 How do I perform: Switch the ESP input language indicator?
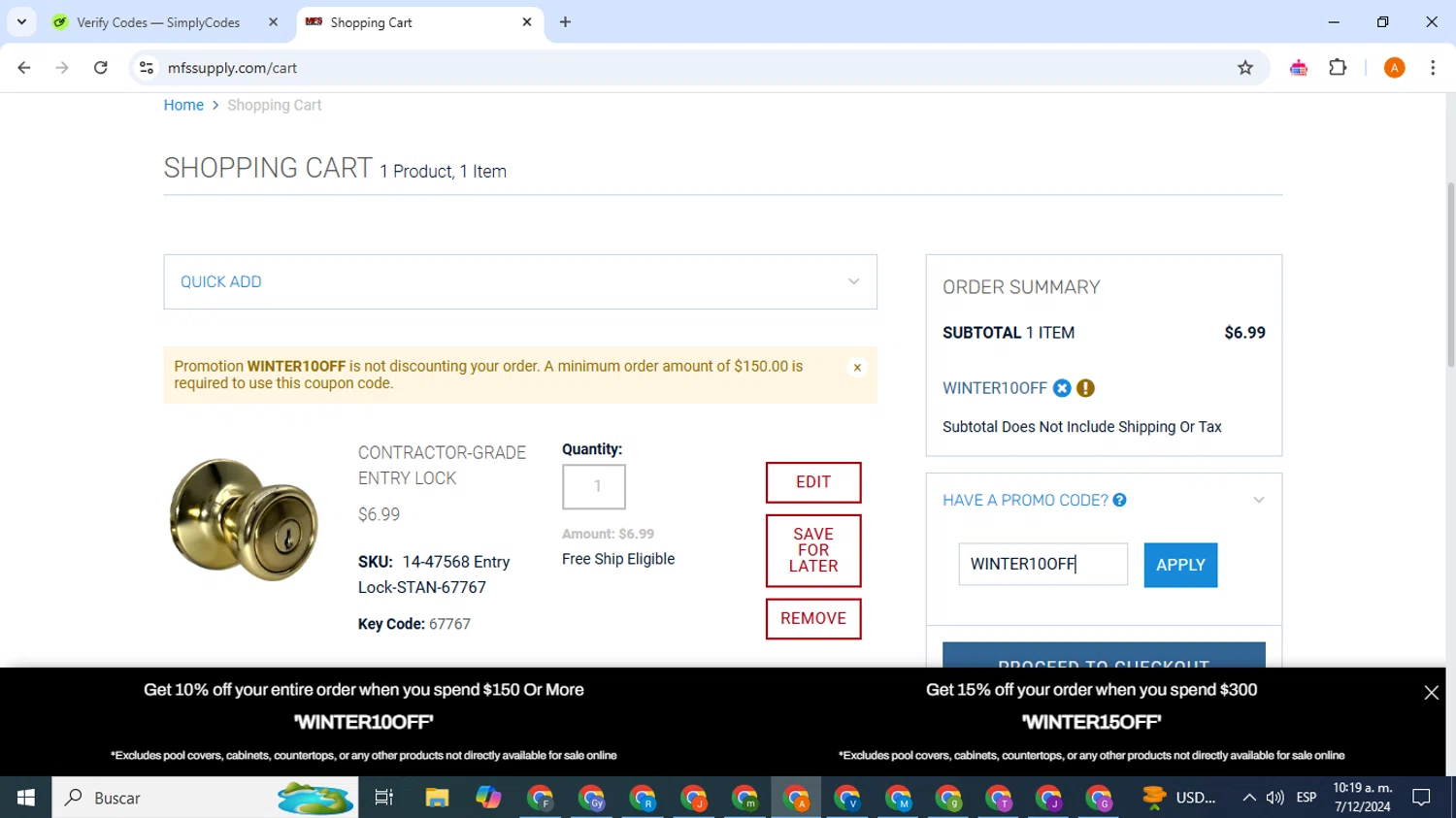point(1307,798)
